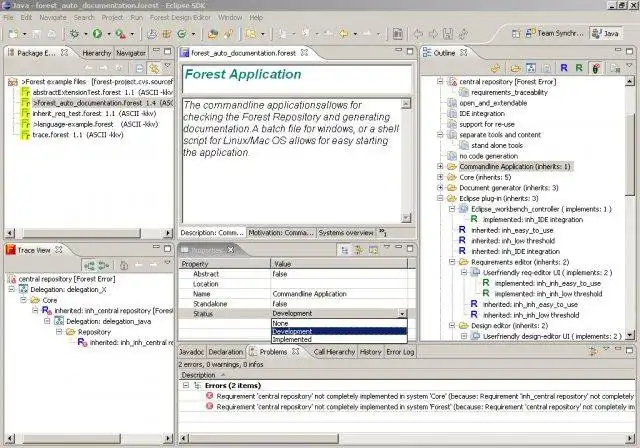Select 'no code generation' item in Outline

point(489,156)
